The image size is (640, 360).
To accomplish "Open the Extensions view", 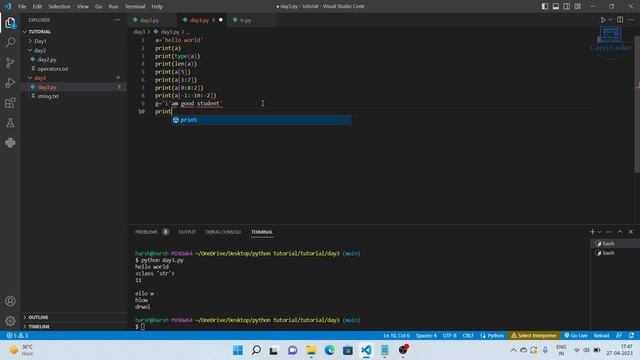I will [x=10, y=103].
